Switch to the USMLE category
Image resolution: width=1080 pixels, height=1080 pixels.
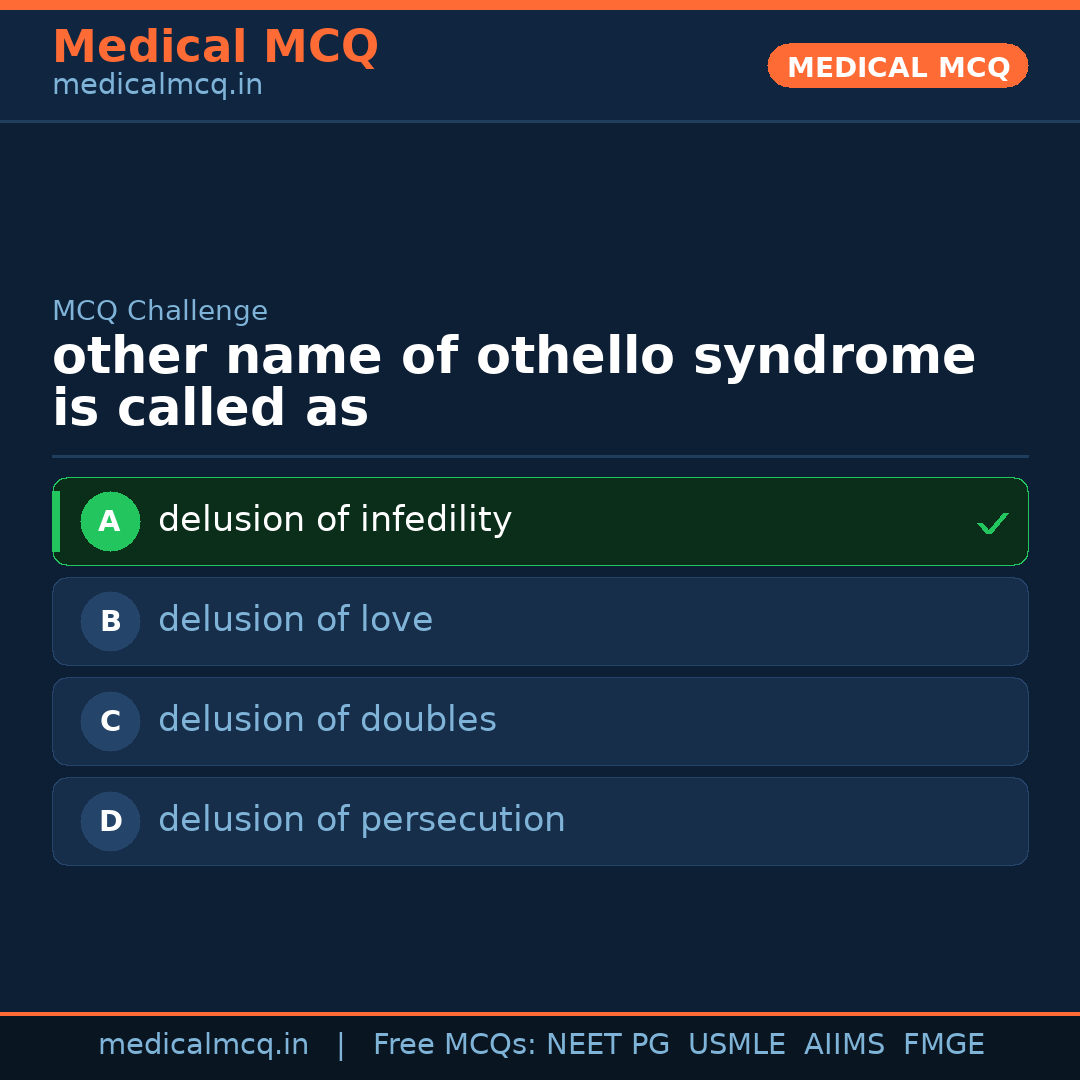pos(737,1044)
